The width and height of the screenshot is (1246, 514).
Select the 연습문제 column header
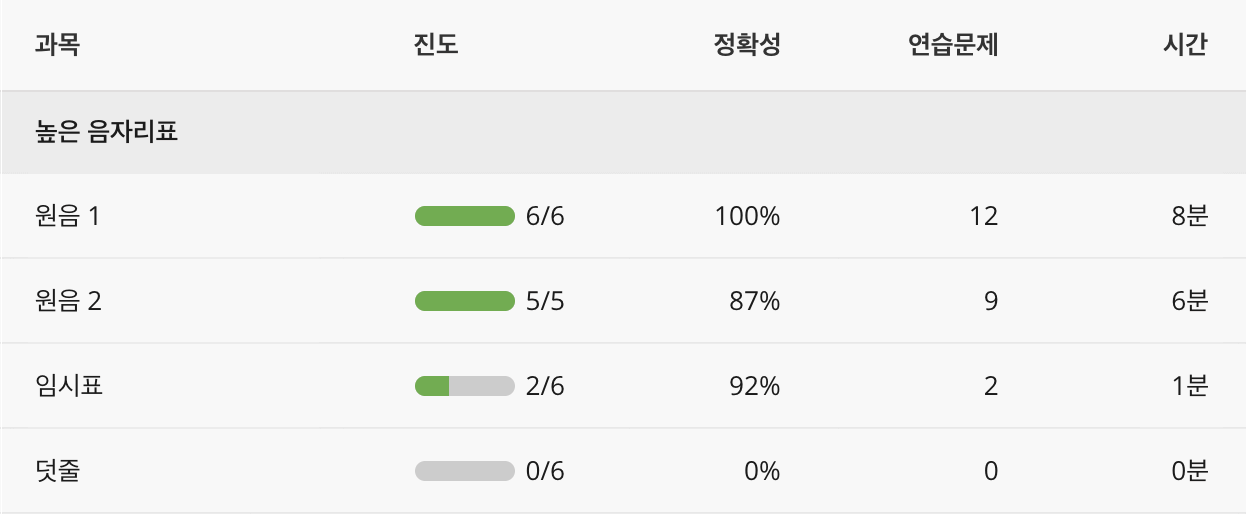pyautogui.click(x=953, y=45)
